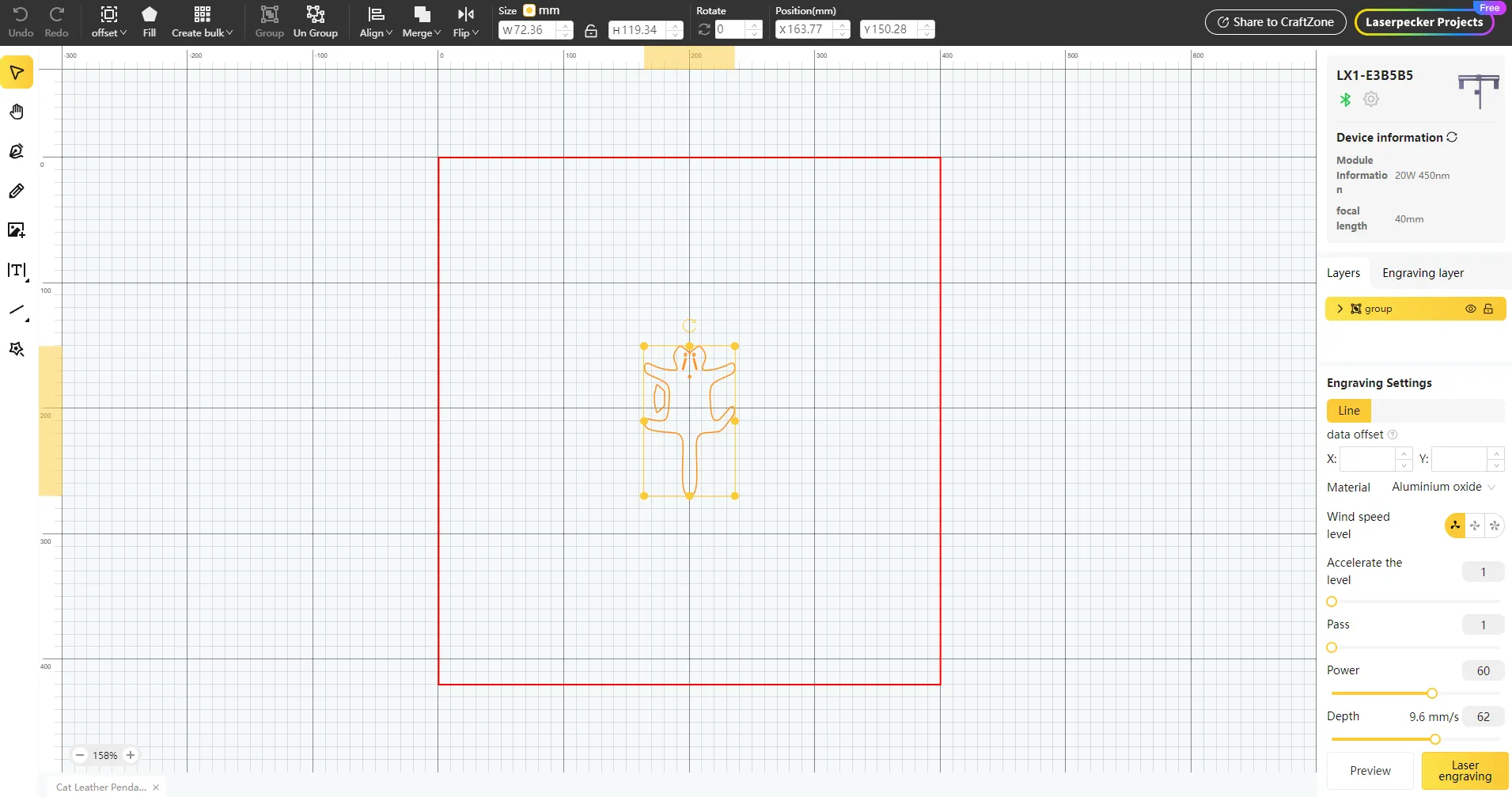Edit the Power value 60
This screenshot has width=1512, height=797.
(1483, 671)
